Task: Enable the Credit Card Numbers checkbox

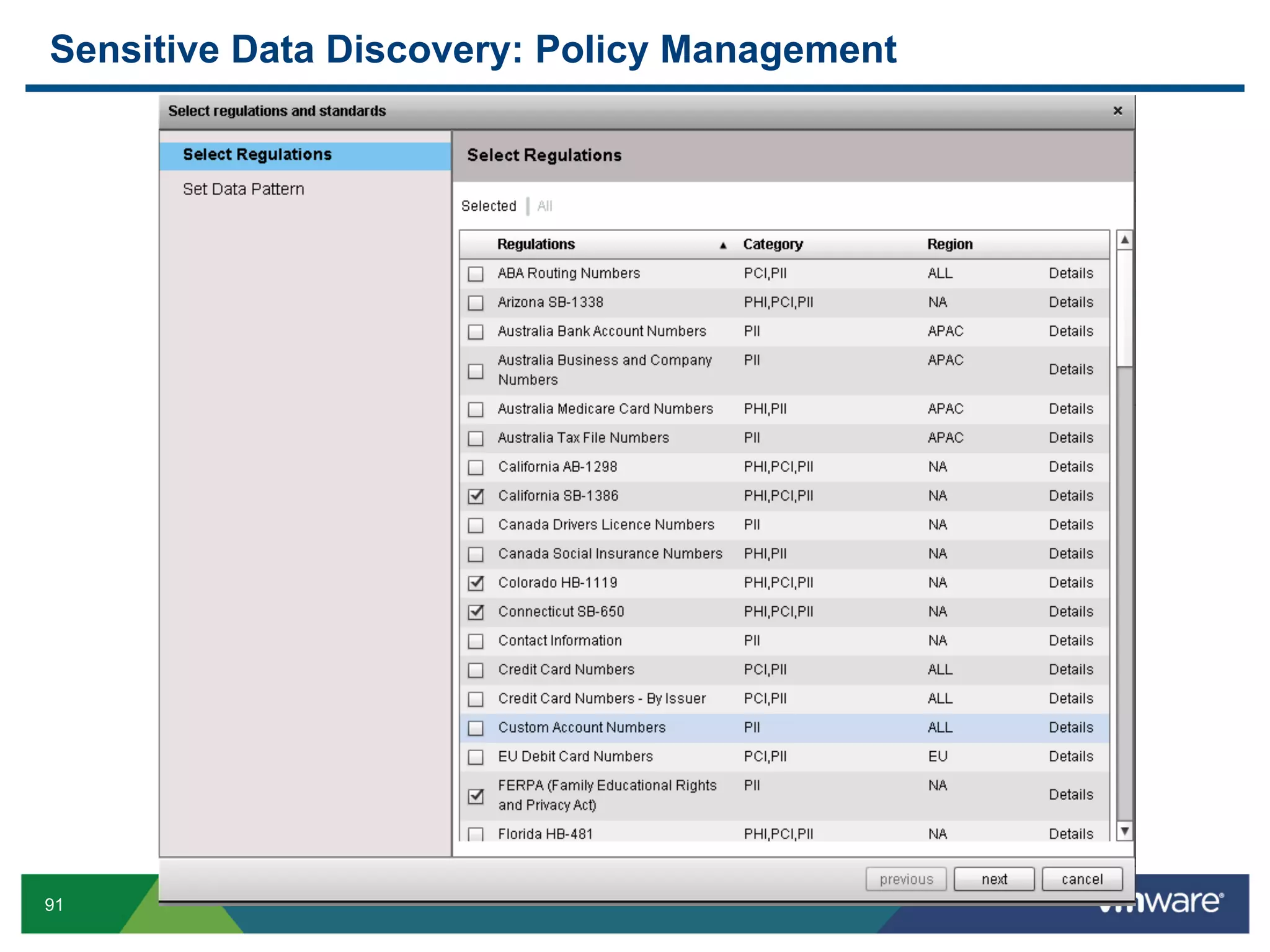Action: (476, 670)
